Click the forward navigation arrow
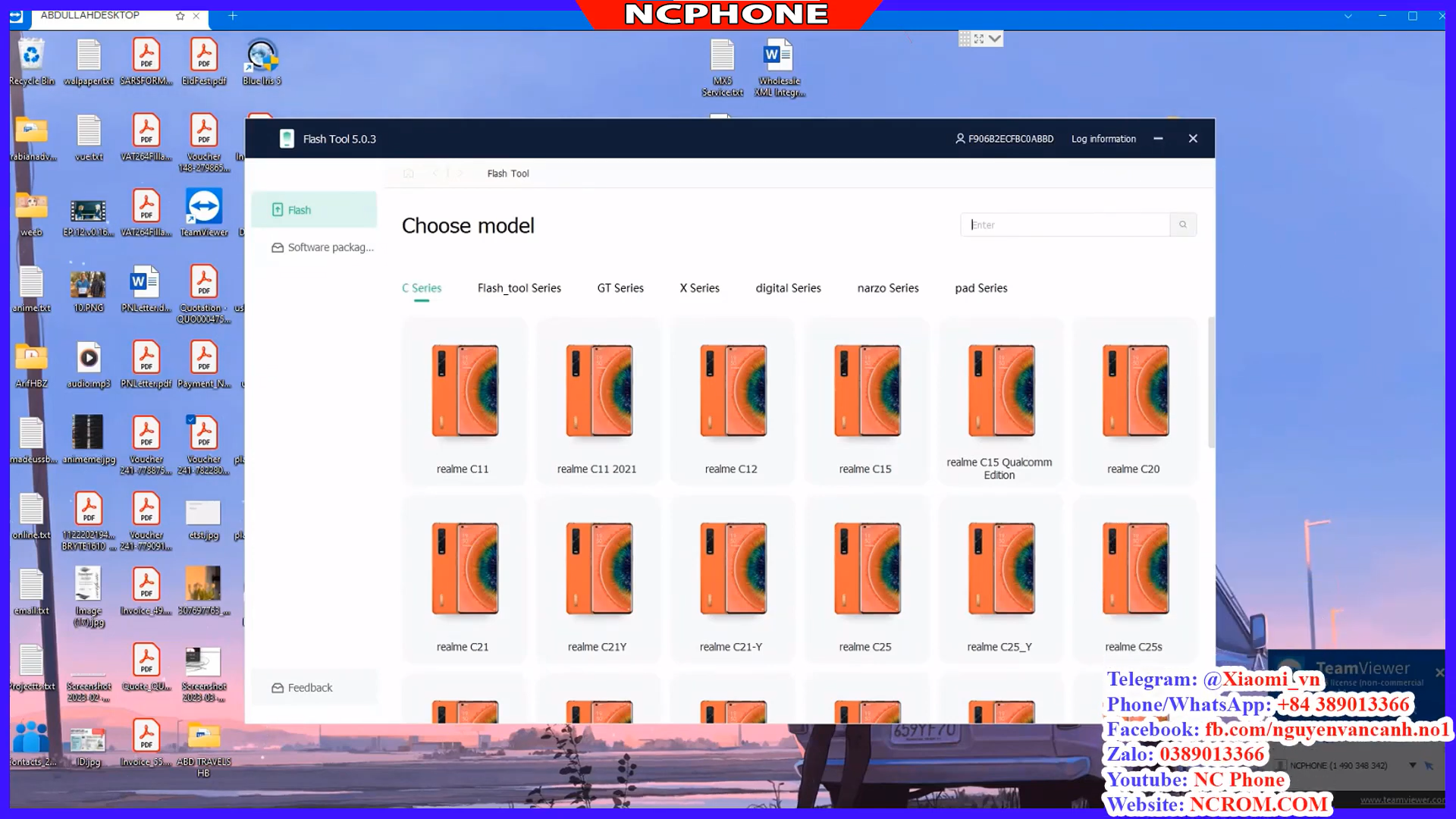The image size is (1456, 819). [x=460, y=173]
